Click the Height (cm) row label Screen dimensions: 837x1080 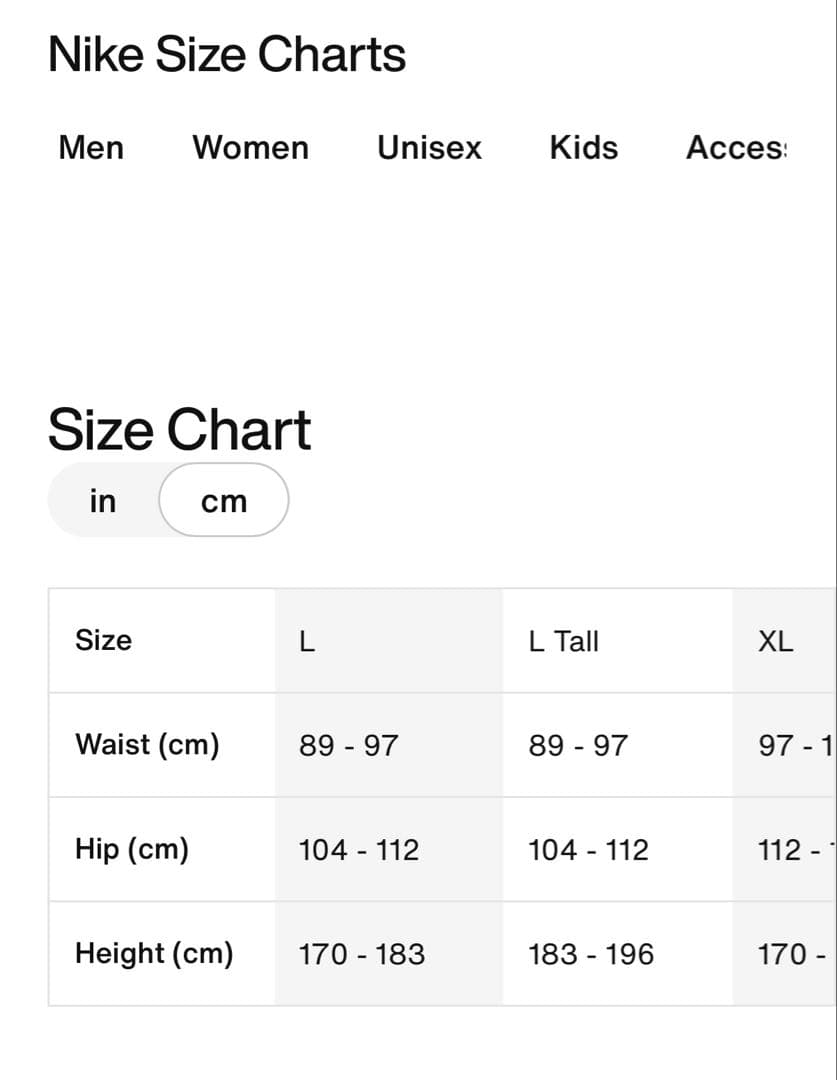(154, 954)
